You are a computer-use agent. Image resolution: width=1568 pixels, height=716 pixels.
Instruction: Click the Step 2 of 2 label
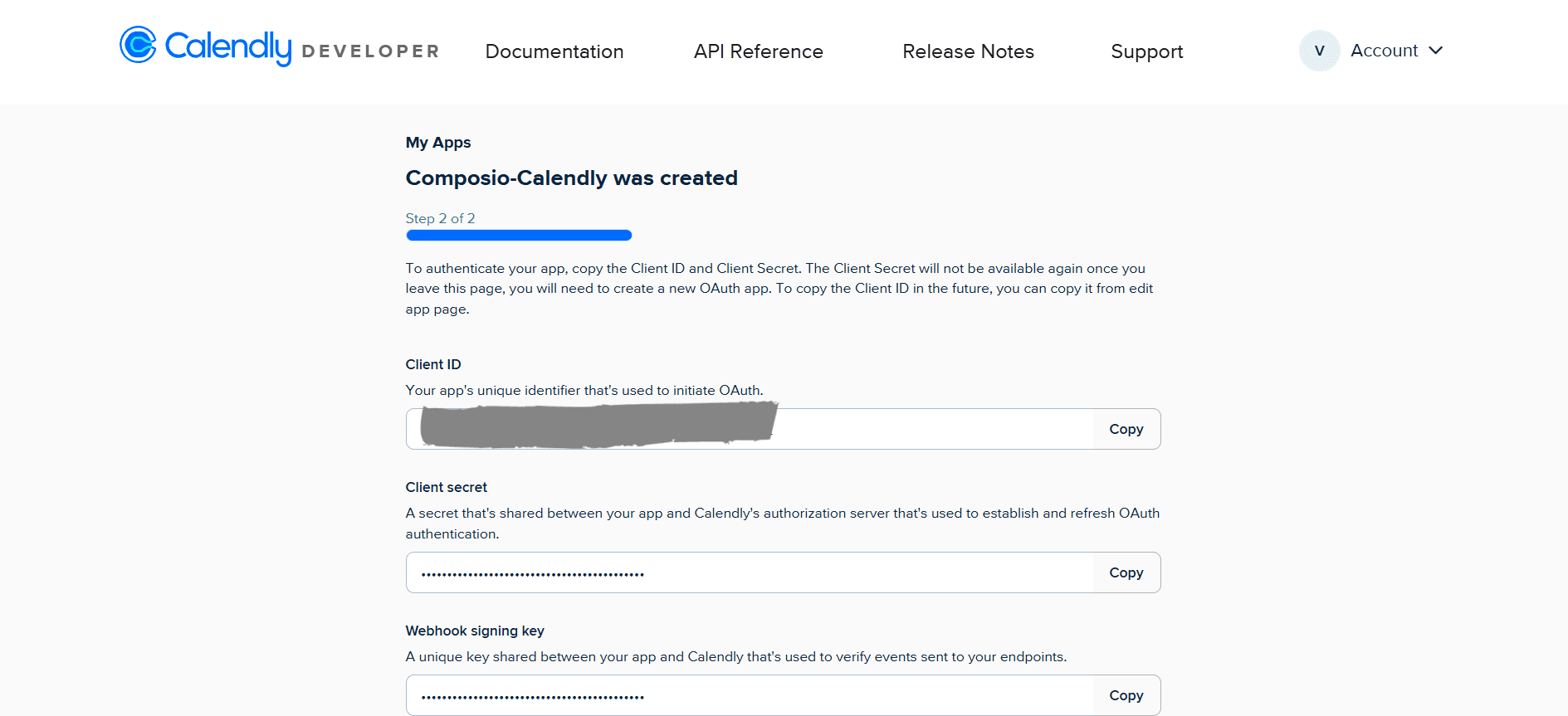pyautogui.click(x=440, y=218)
